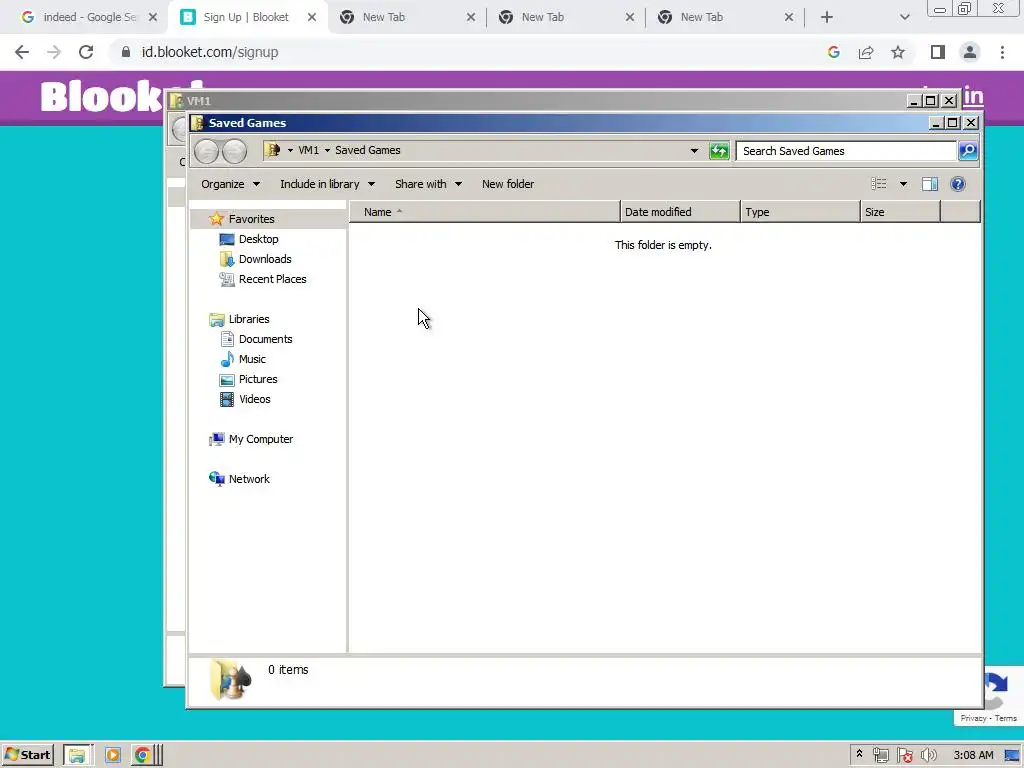Open Include in library dropdown
Image resolution: width=1024 pixels, height=768 pixels.
[x=327, y=184]
